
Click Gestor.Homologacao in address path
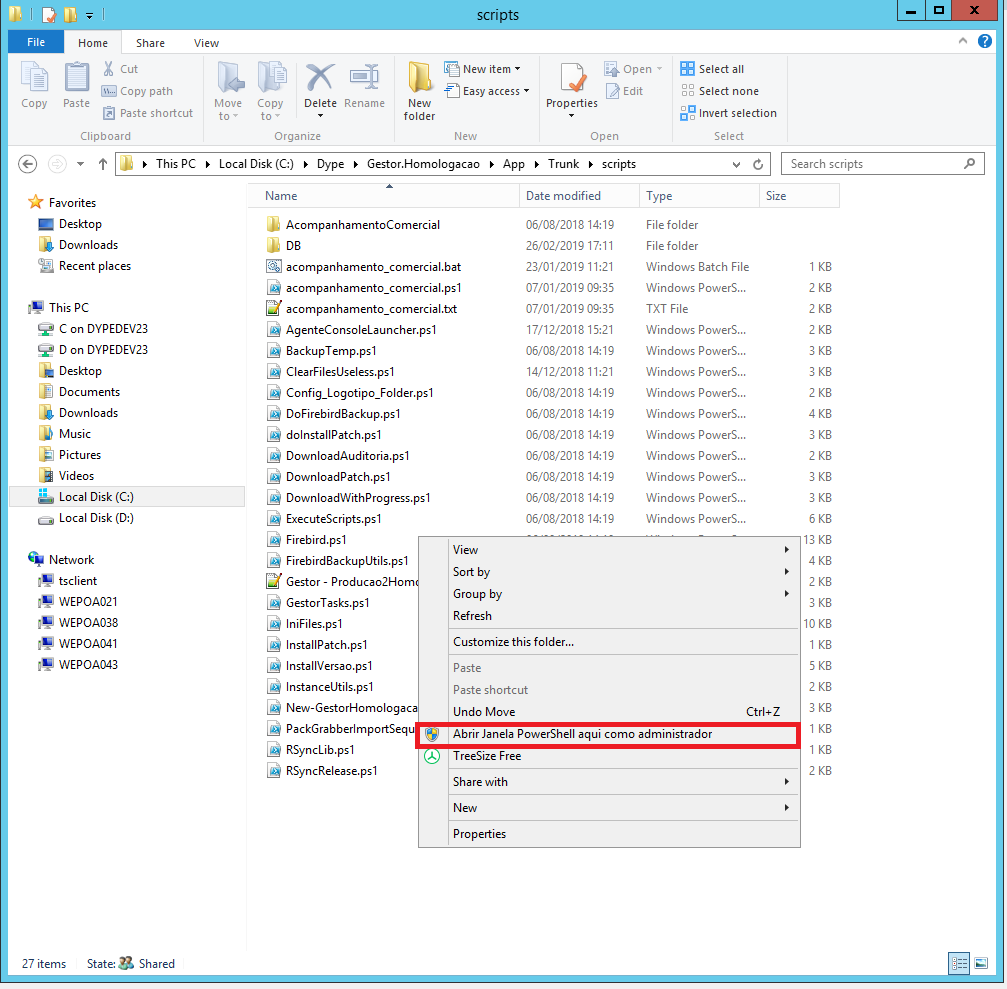tap(423, 164)
